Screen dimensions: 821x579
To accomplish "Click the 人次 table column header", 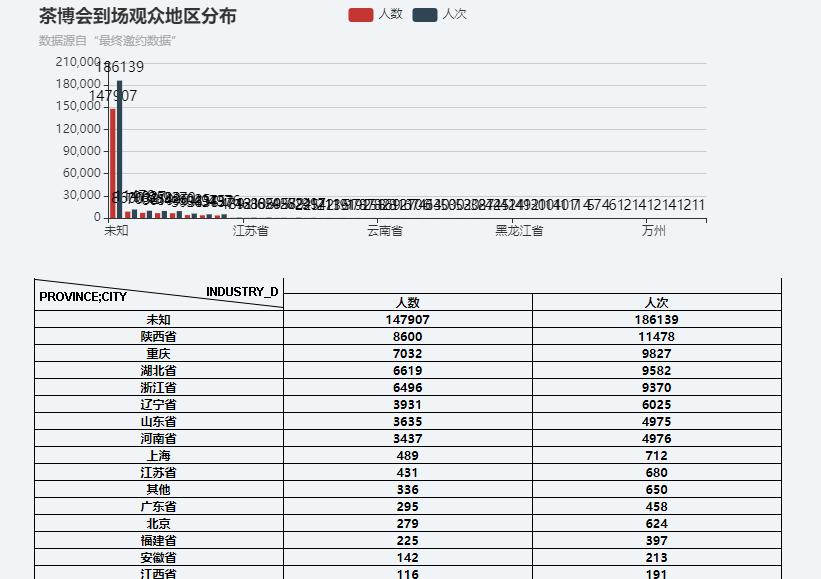I will click(x=657, y=303).
